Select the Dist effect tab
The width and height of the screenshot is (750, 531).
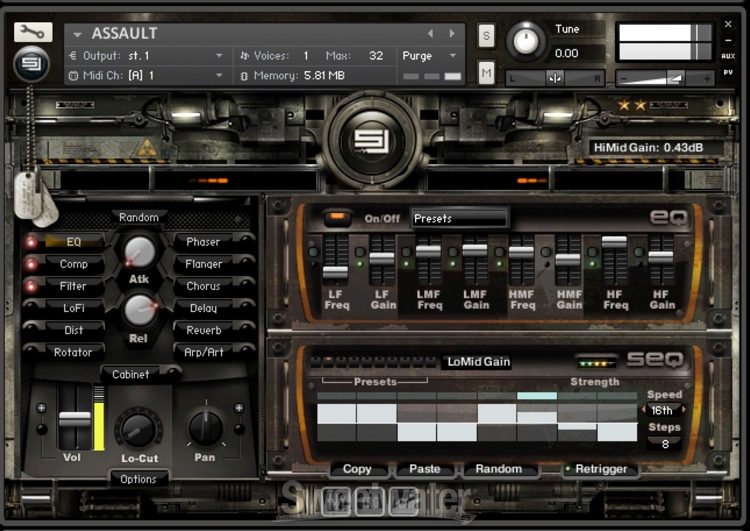click(73, 330)
